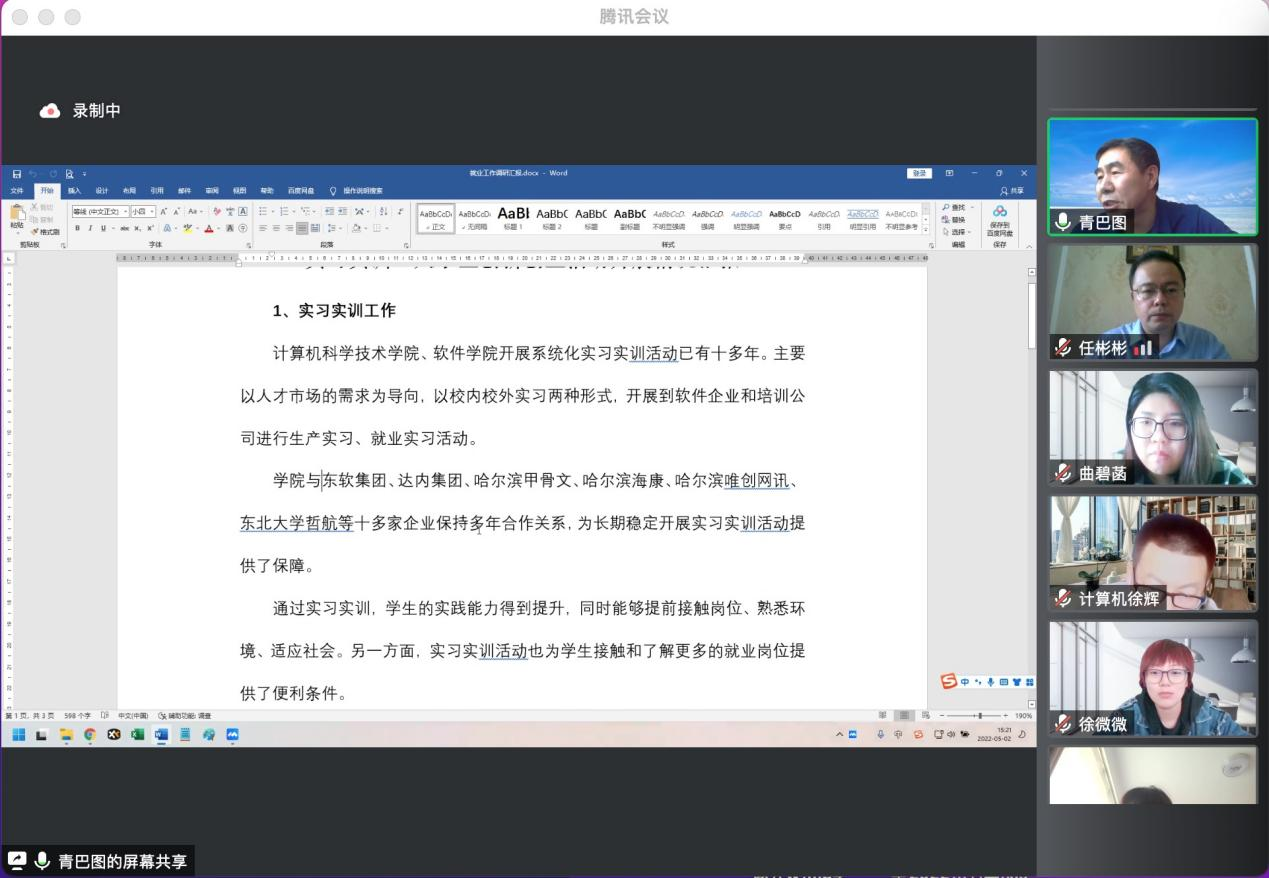Open Excel from the Windows taskbar
Viewport: 1269px width, 878px height.
pyautogui.click(x=137, y=735)
